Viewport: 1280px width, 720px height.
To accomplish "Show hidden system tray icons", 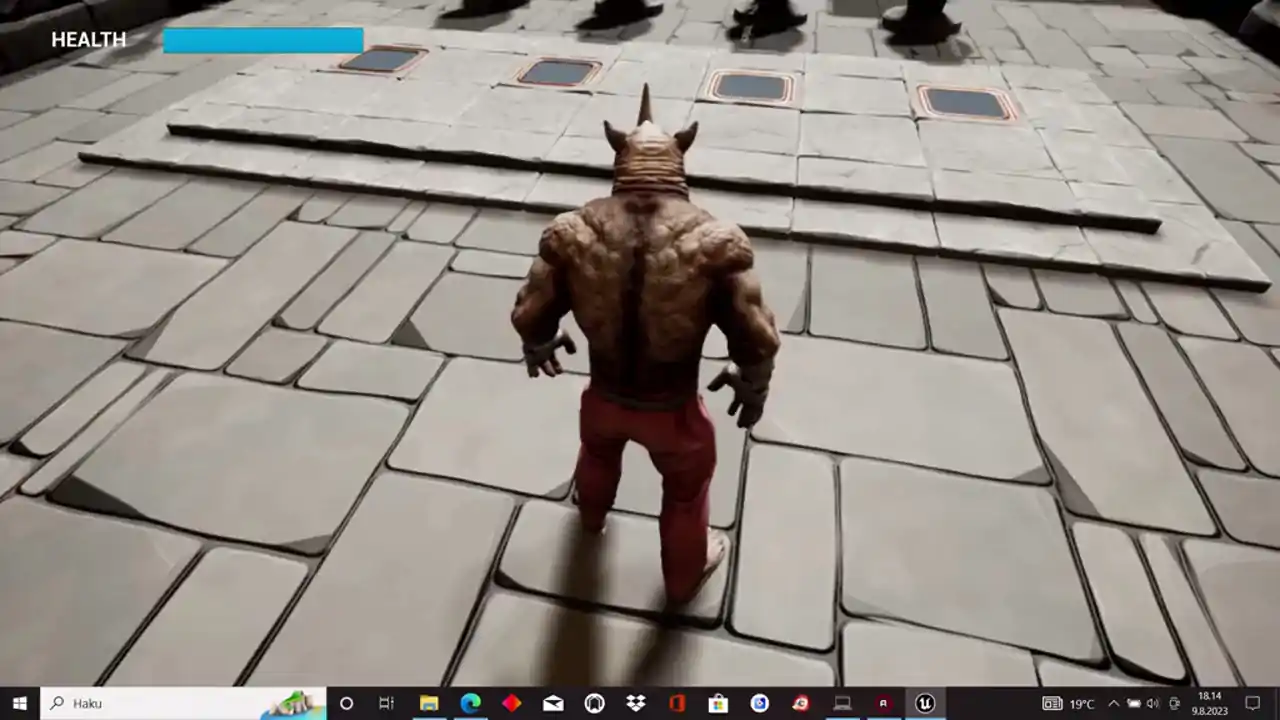I will 1114,703.
